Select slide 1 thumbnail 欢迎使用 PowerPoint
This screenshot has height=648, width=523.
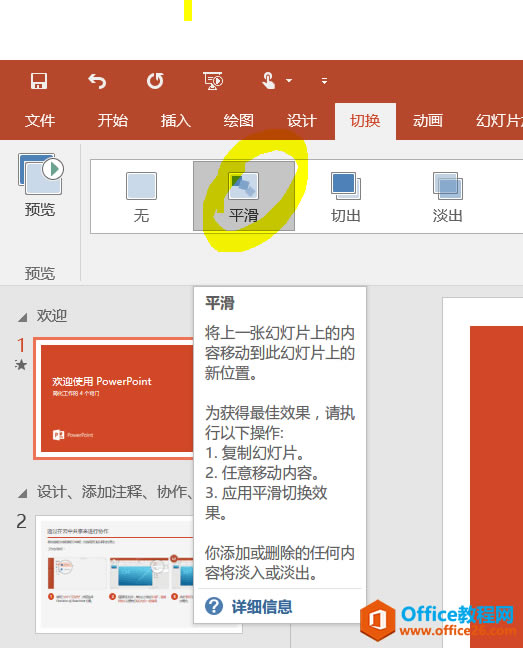(114, 398)
